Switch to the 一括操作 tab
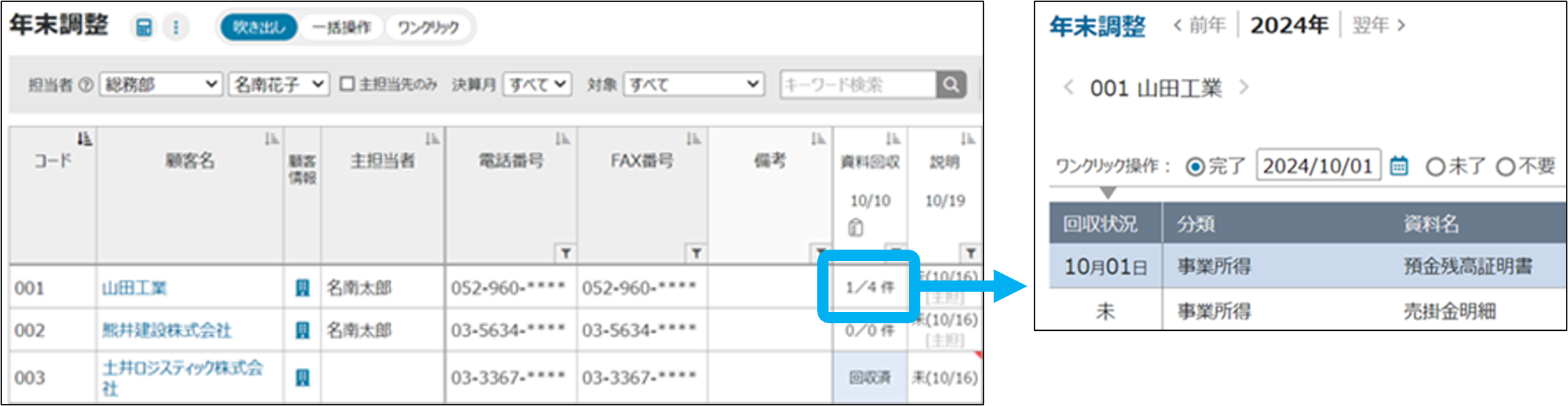The image size is (1568, 406). point(341,28)
